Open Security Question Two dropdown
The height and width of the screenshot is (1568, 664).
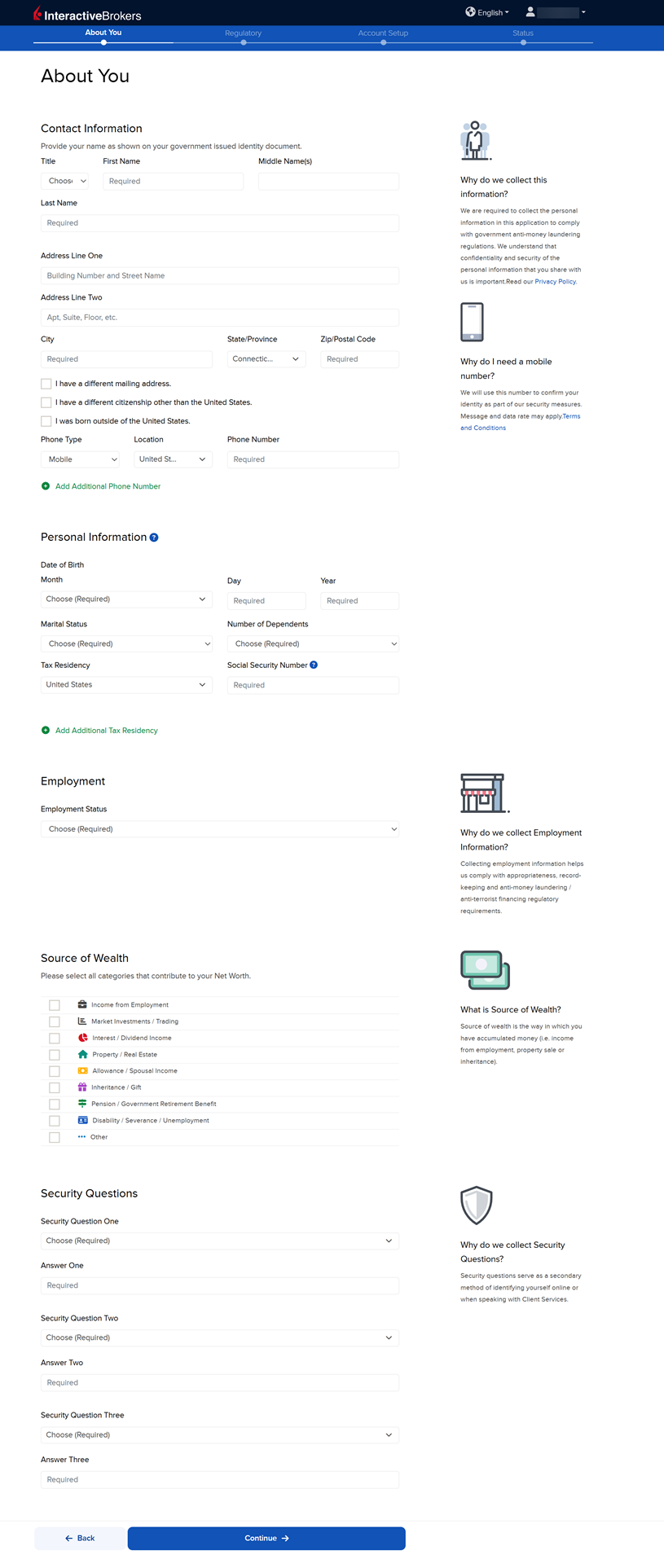[220, 1337]
